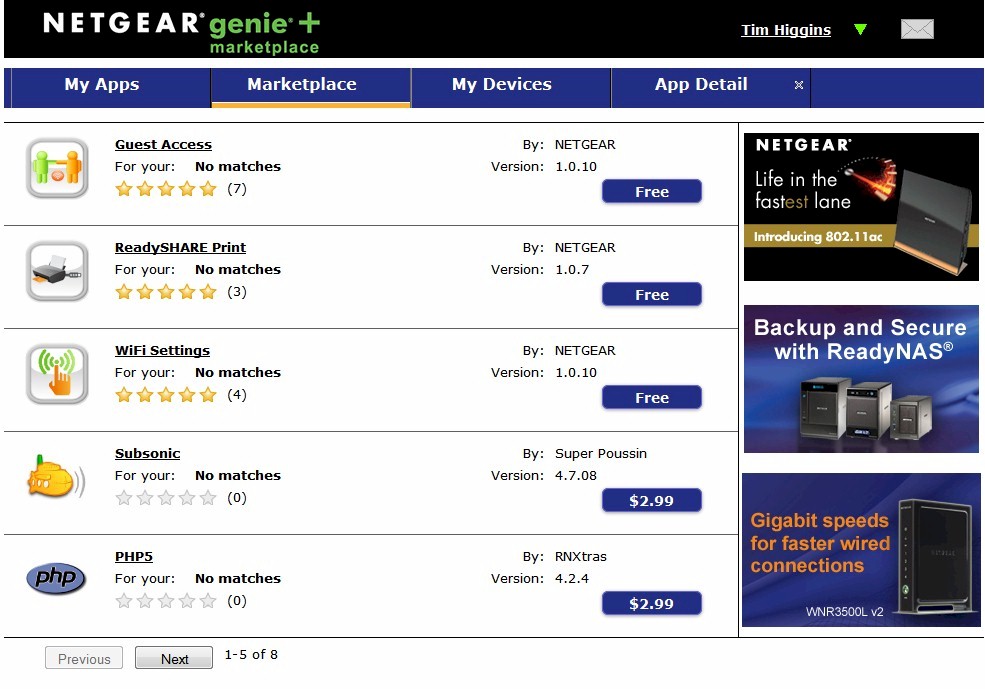The height and width of the screenshot is (689, 985).
Task: Click version '1.0.7' of ReadySHARE Print
Action: click(x=572, y=269)
